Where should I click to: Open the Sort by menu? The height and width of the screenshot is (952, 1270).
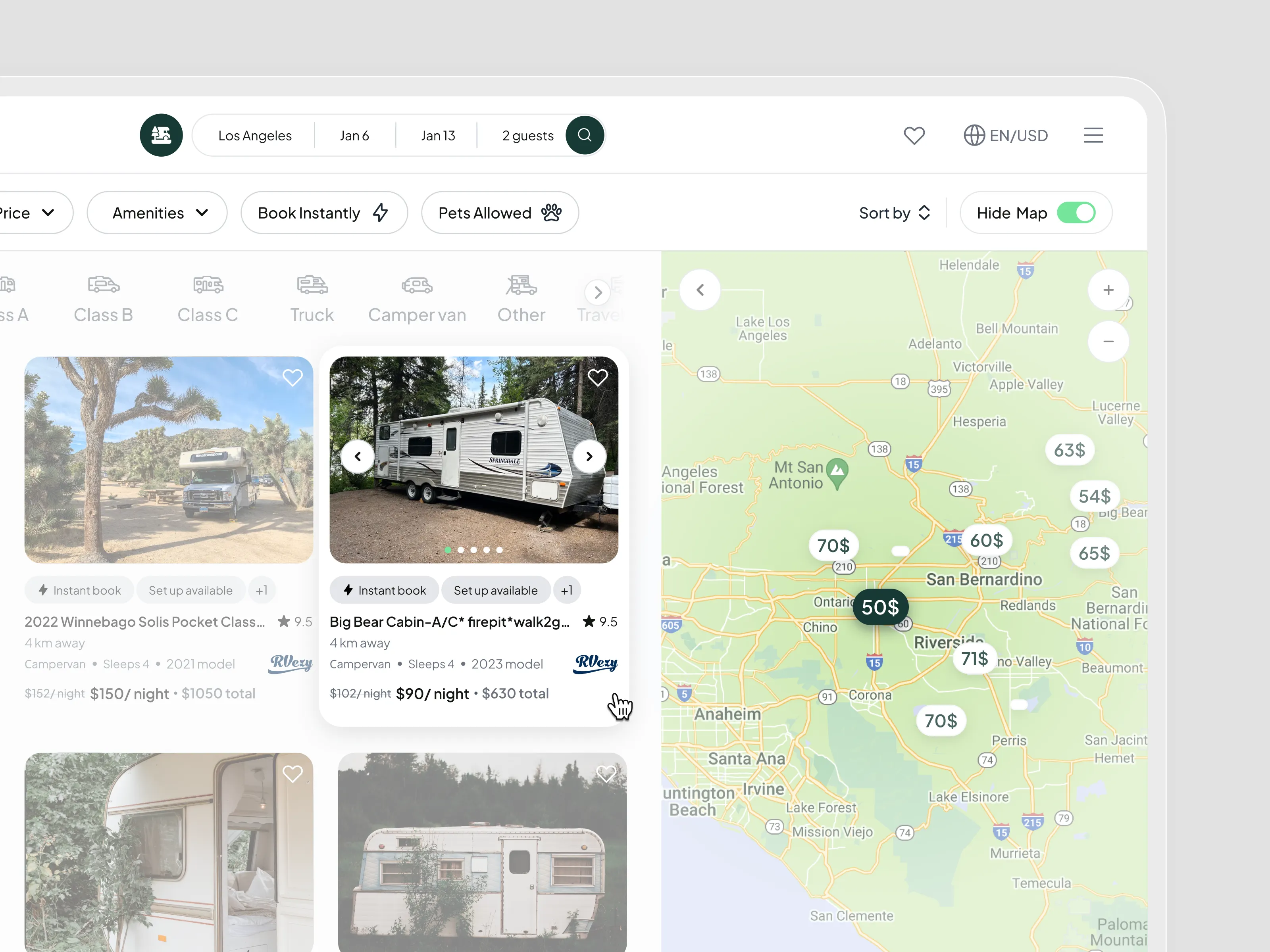pyautogui.click(x=895, y=213)
